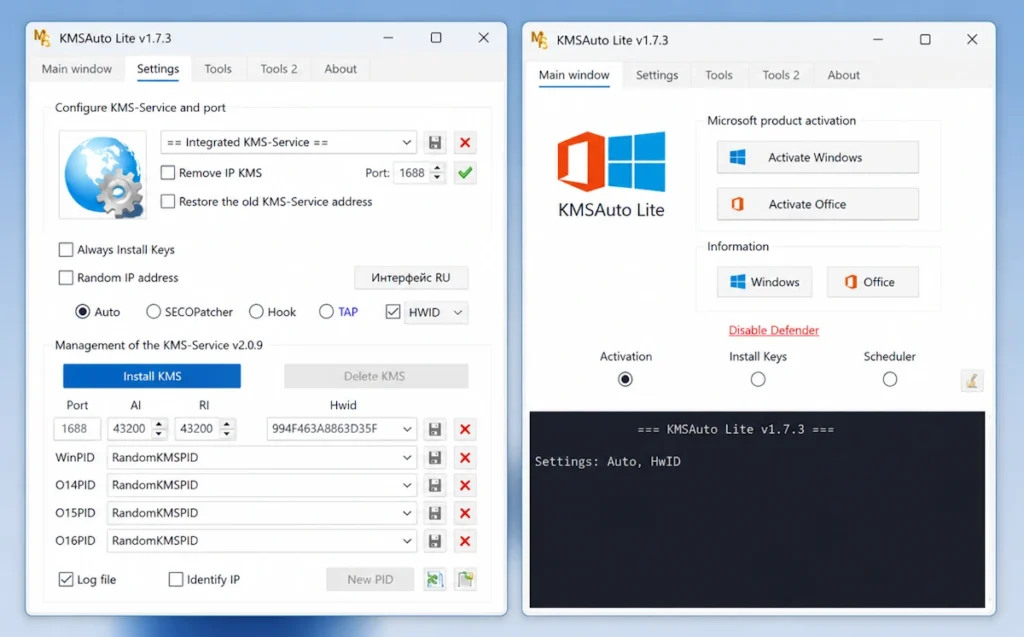Click red X beside Integrated KMS-Service dropdown
This screenshot has width=1024, height=637.
[465, 142]
